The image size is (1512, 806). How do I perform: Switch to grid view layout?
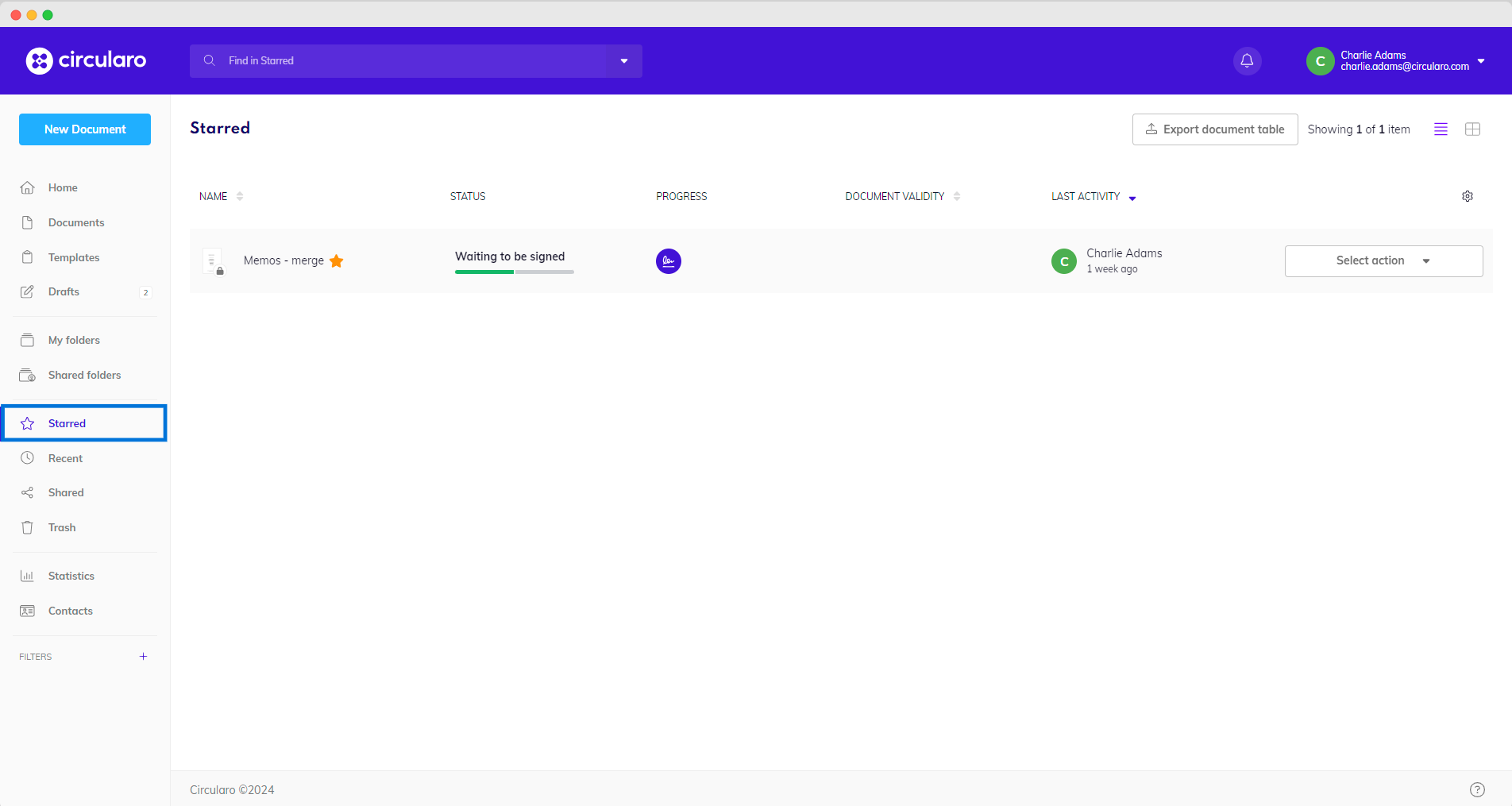pos(1472,129)
